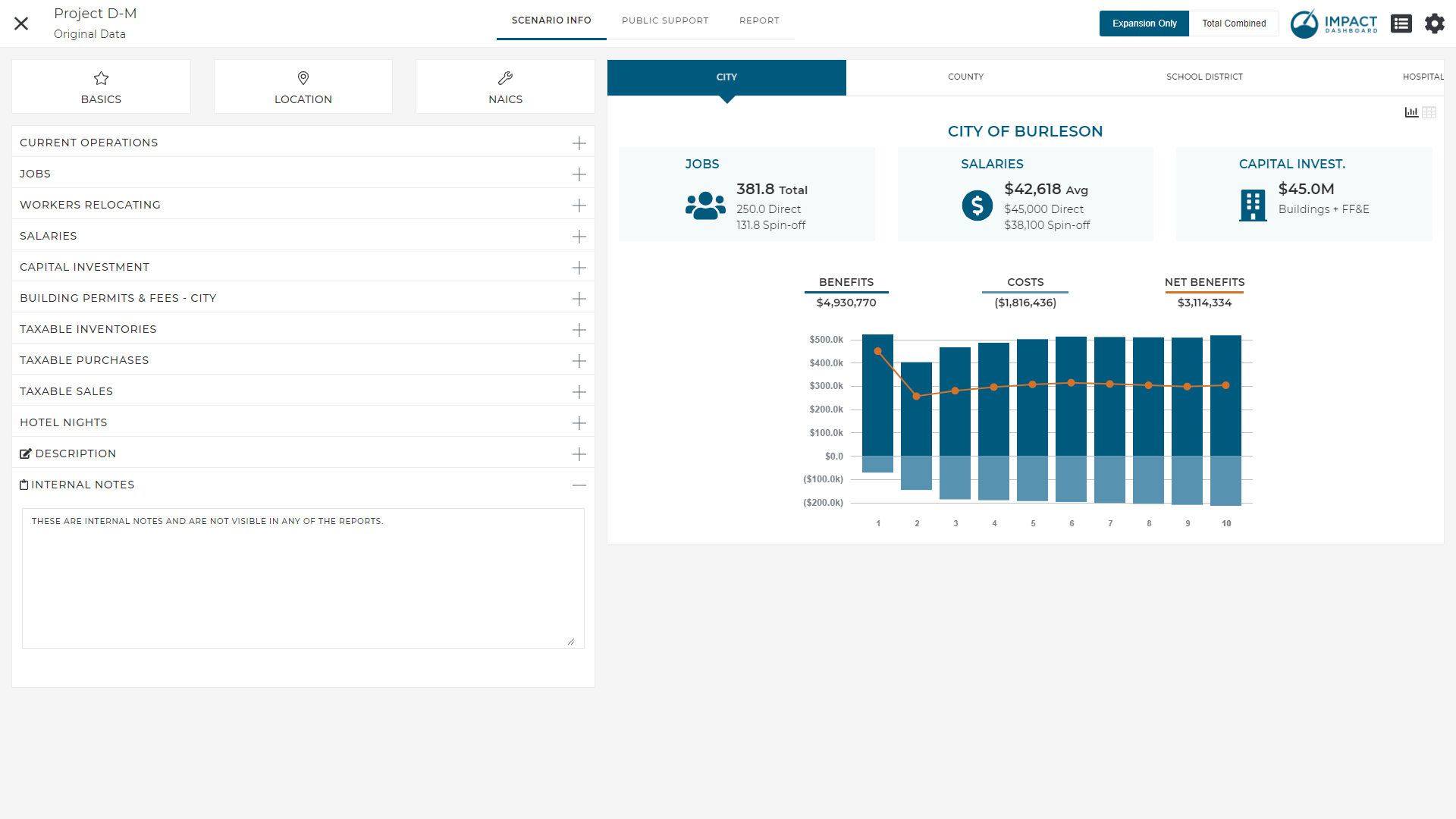
Task: Toggle the Net Benefits legend series
Action: pyautogui.click(x=1204, y=282)
